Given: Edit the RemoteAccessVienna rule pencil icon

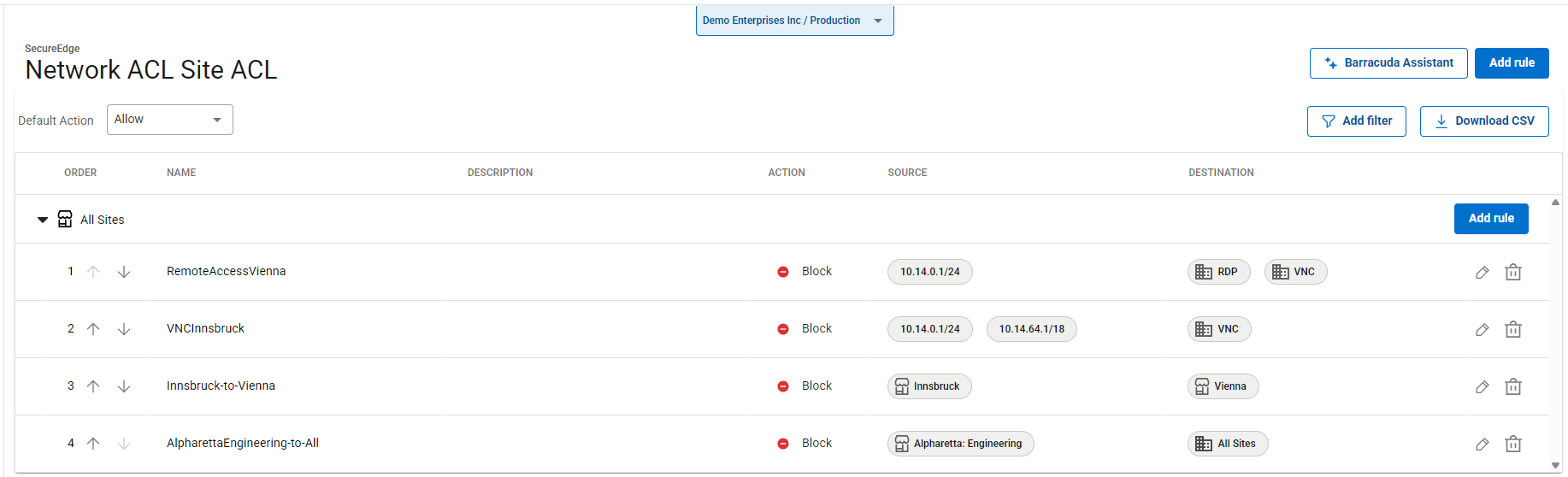Looking at the screenshot, I should [1482, 272].
